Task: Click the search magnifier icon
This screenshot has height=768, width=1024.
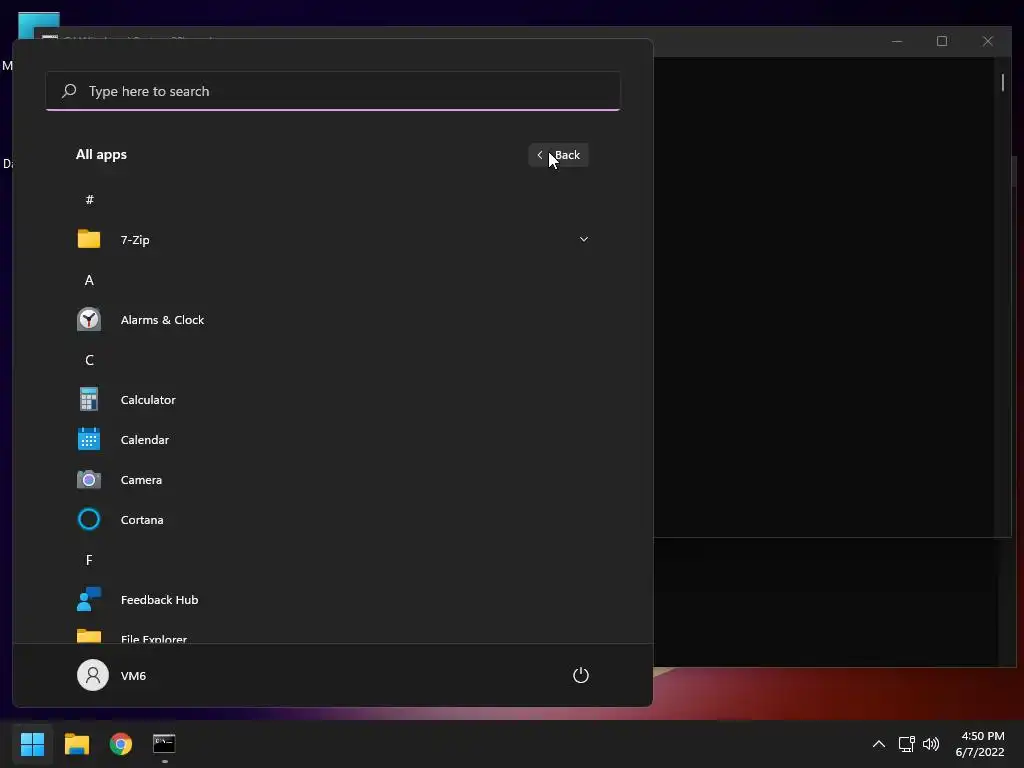Action: coord(69,91)
